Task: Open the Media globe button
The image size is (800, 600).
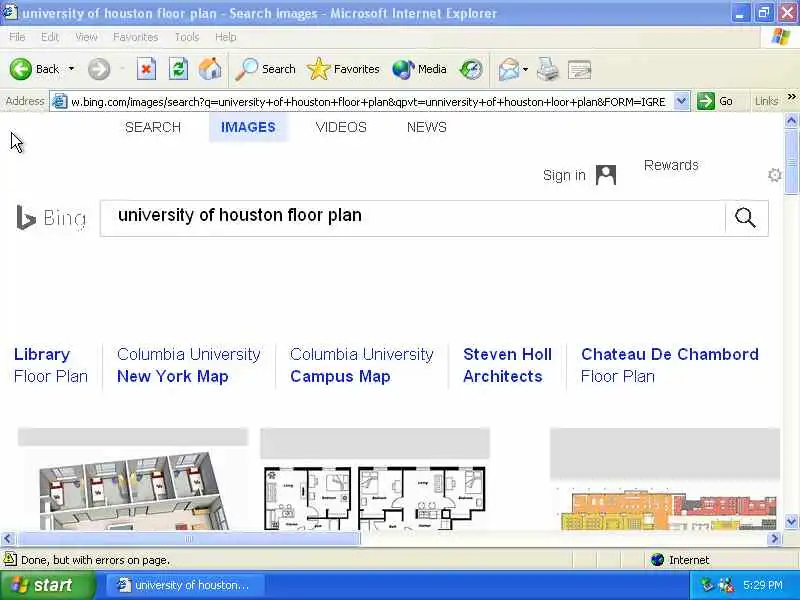Action: 419,69
